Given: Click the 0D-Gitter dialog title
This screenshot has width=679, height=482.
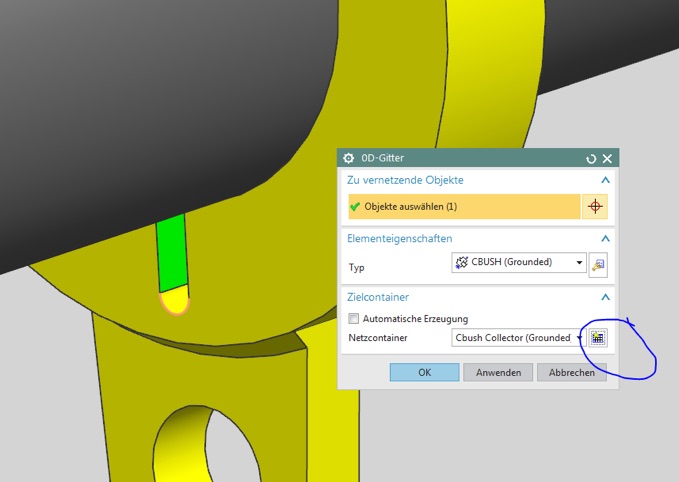Looking at the screenshot, I should [382, 158].
